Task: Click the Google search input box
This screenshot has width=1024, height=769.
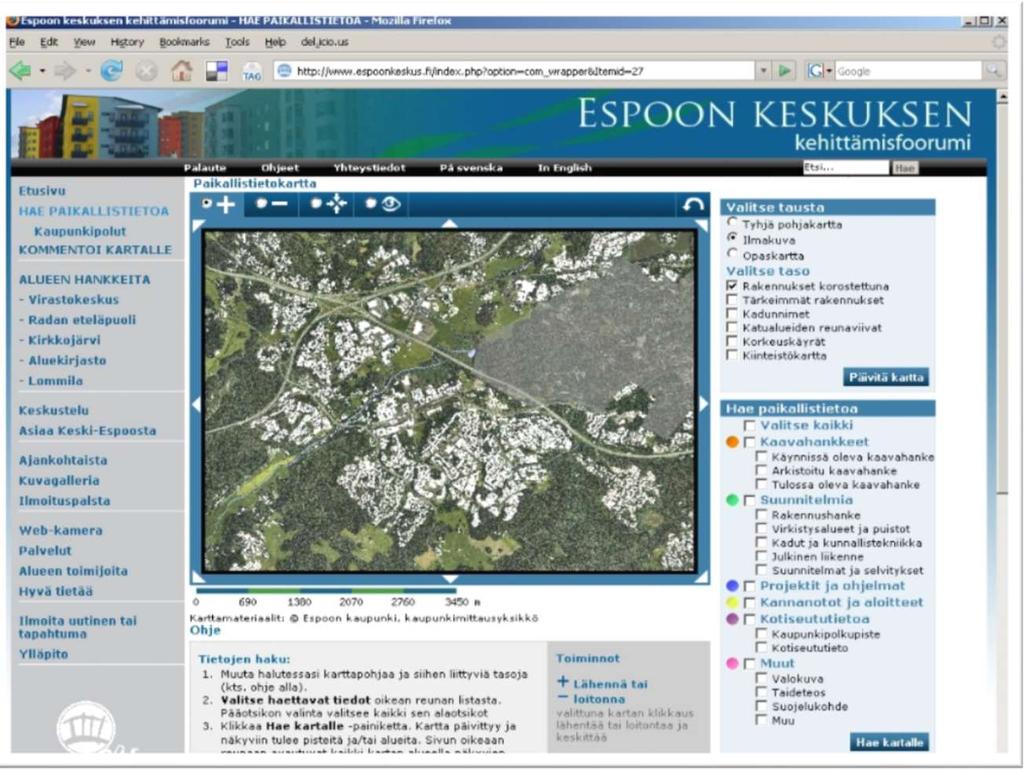Action: click(x=908, y=71)
